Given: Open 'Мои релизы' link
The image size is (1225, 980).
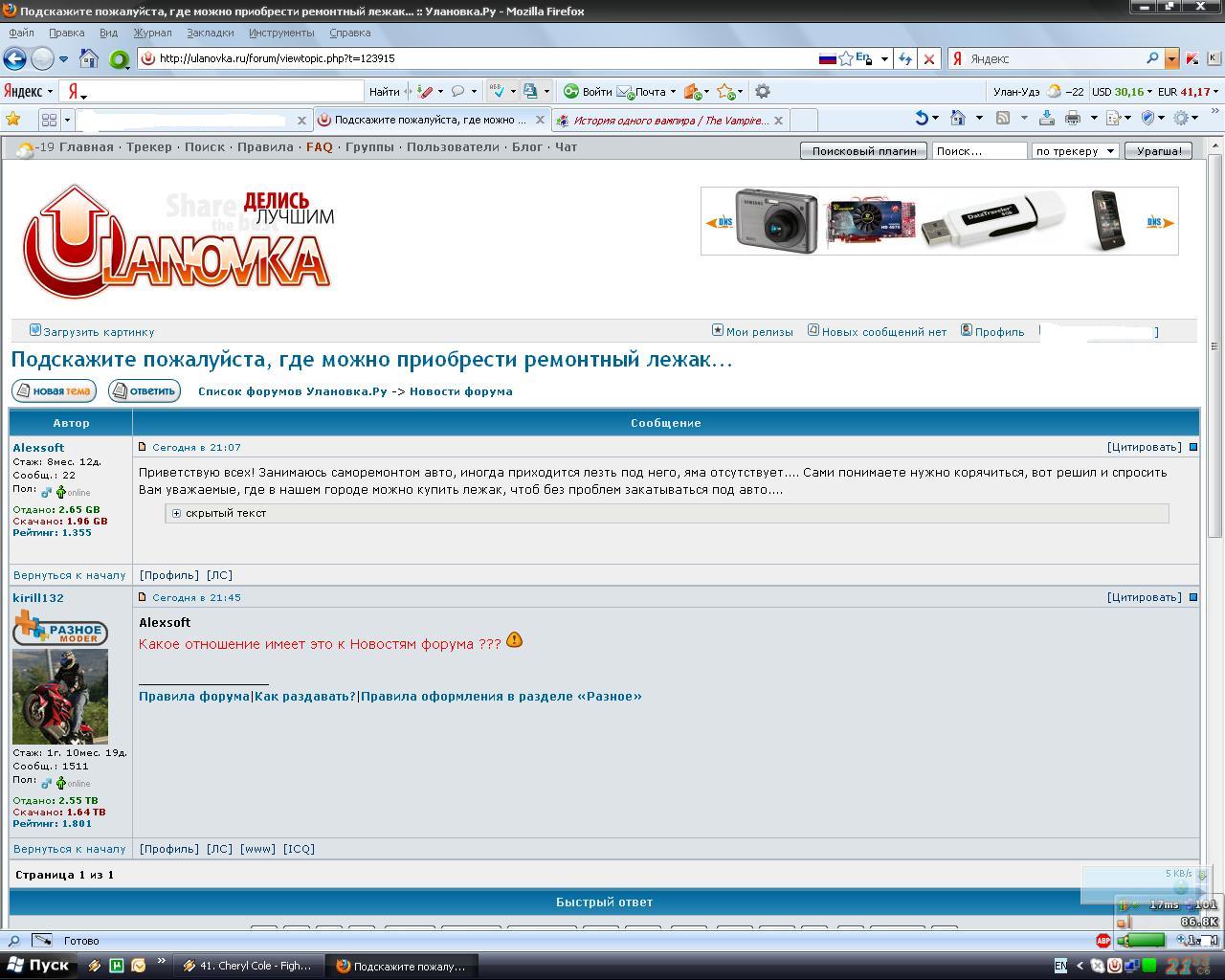Looking at the screenshot, I should (760, 332).
